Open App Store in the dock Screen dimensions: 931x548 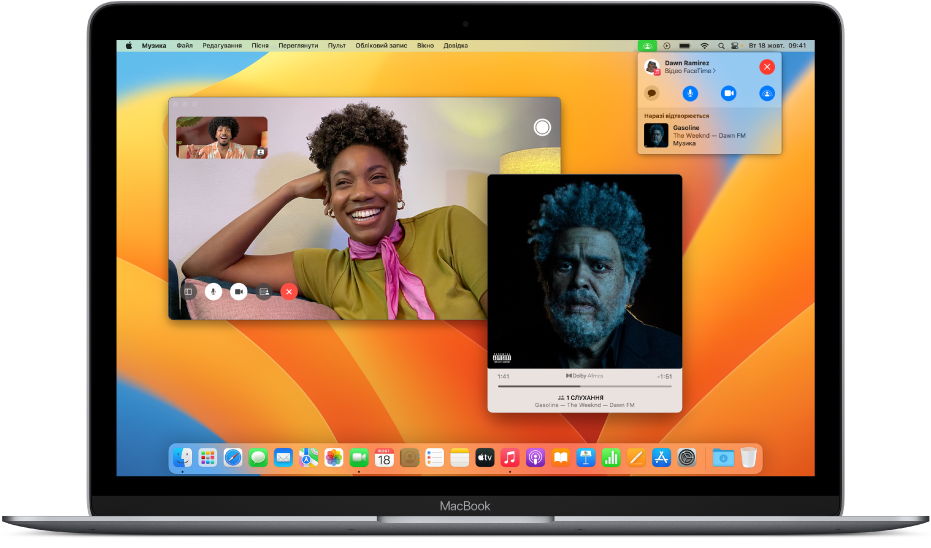click(x=661, y=458)
